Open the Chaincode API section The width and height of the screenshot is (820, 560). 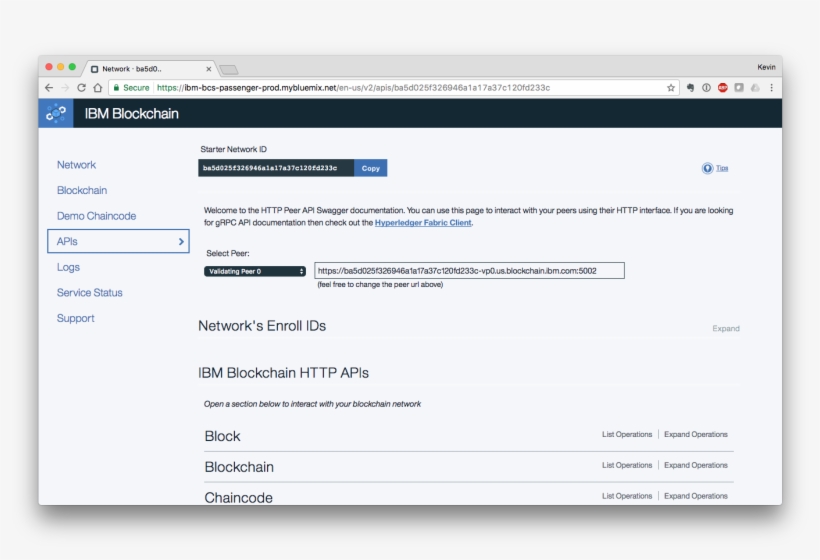click(x=238, y=498)
